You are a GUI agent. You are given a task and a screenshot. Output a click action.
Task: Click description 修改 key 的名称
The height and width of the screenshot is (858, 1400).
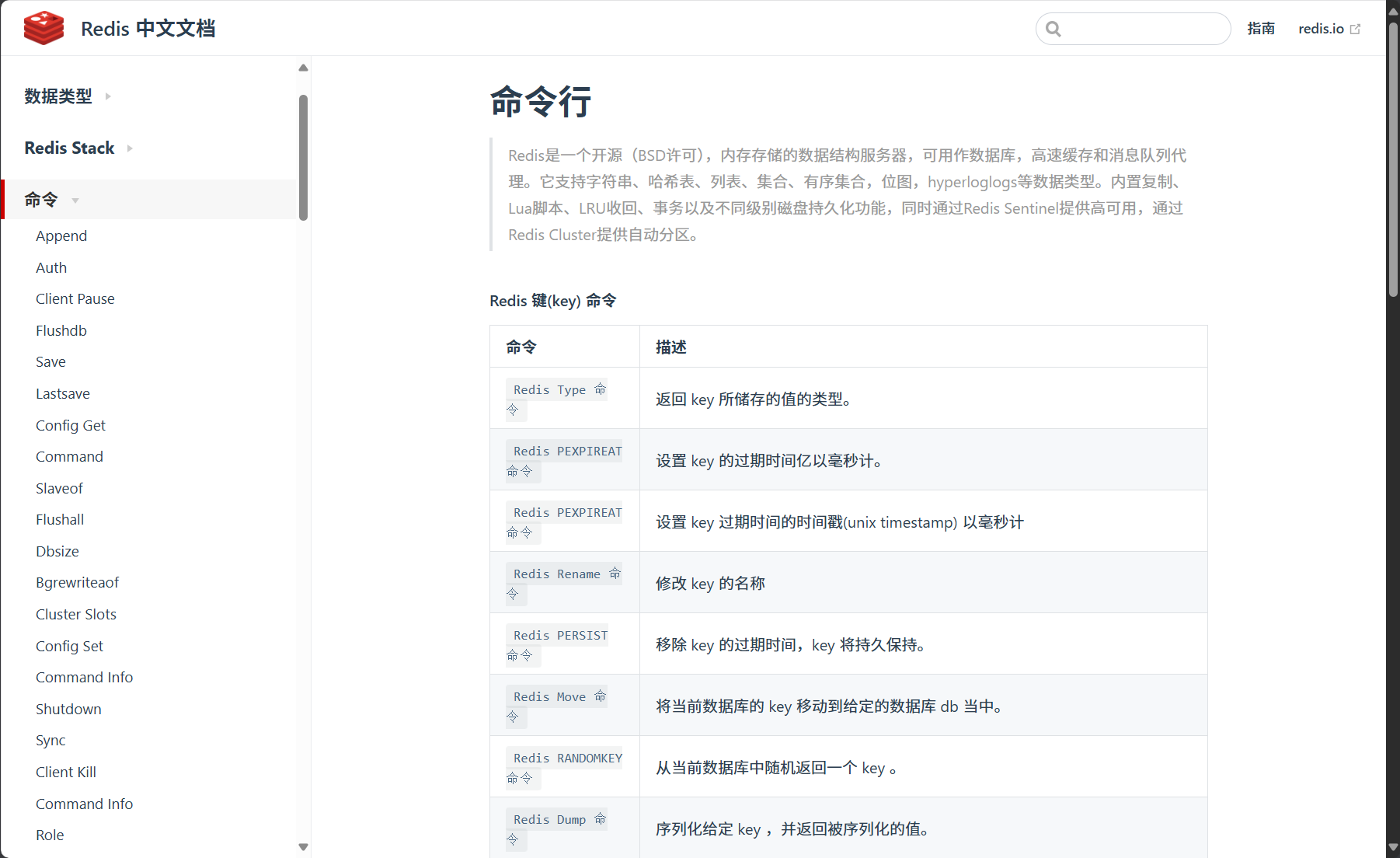tap(710, 584)
